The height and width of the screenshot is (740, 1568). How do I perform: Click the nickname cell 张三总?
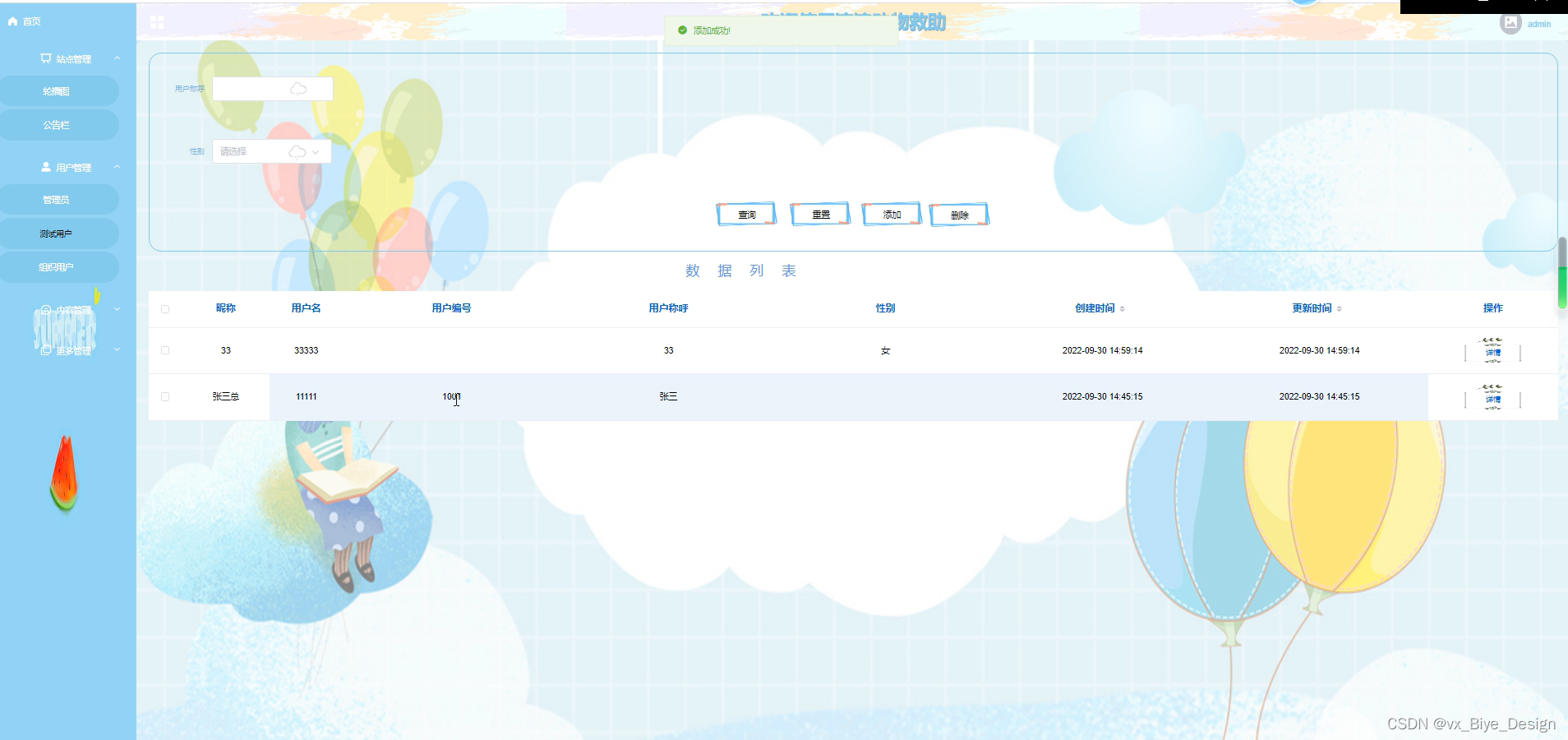point(226,396)
